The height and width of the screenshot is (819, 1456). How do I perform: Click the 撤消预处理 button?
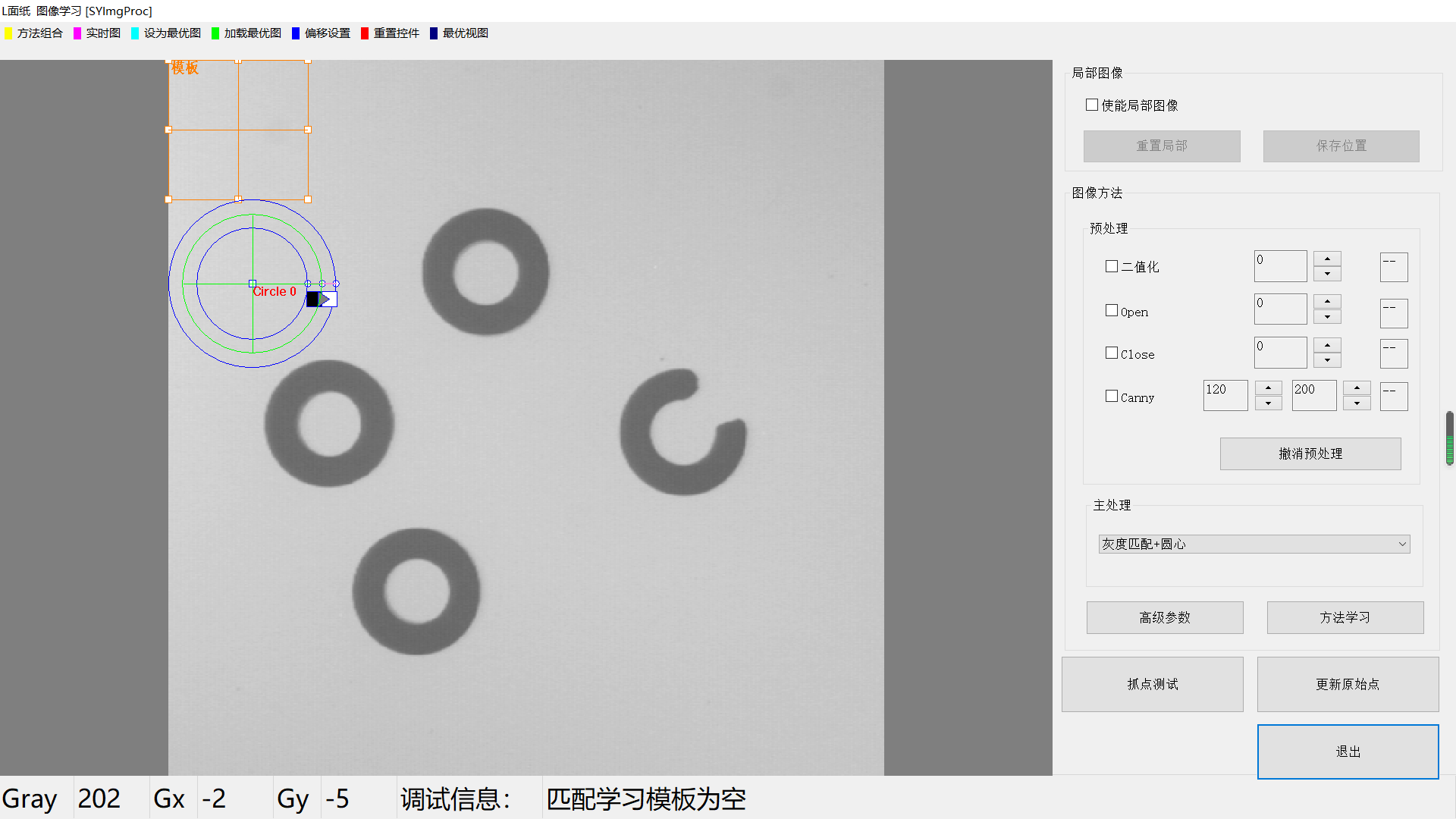point(1310,453)
